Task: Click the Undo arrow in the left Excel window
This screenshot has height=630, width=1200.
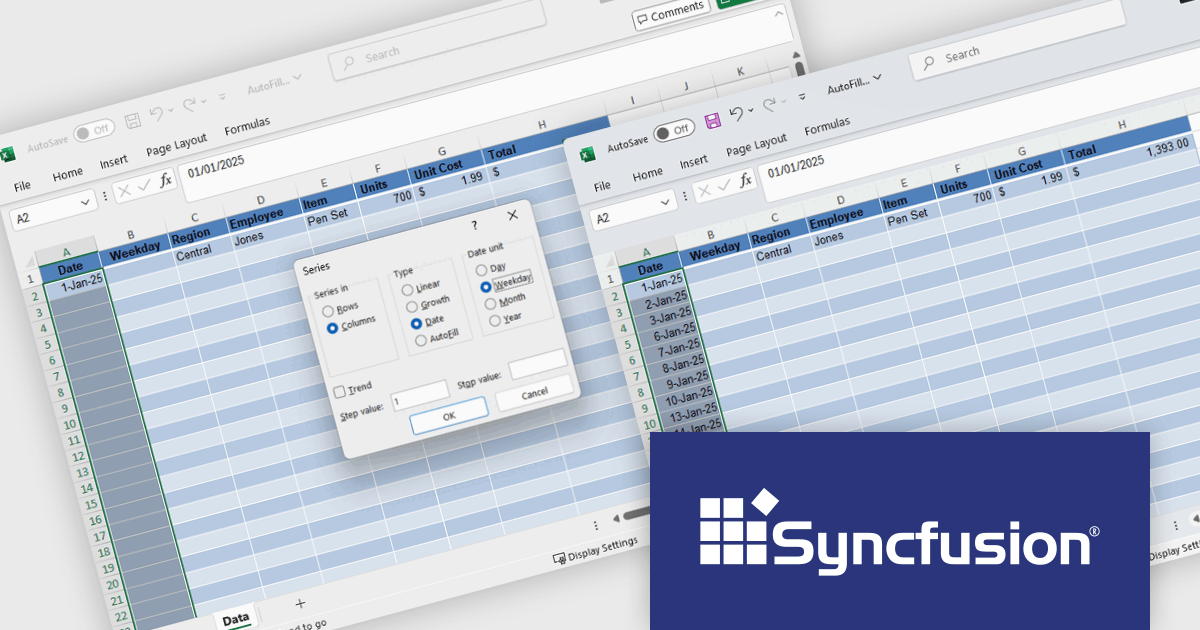Action: pyautogui.click(x=156, y=114)
